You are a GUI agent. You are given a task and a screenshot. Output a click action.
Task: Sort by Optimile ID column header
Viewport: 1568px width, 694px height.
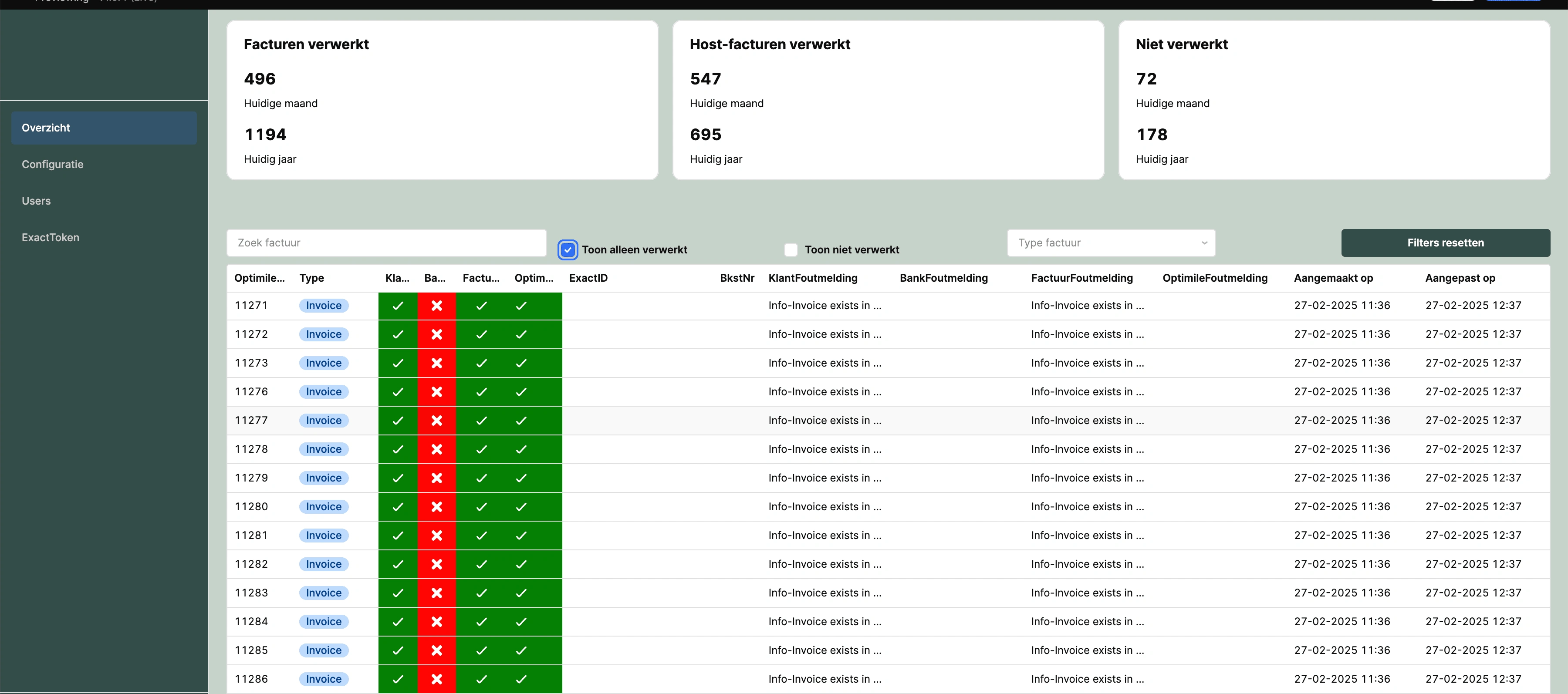(x=259, y=278)
